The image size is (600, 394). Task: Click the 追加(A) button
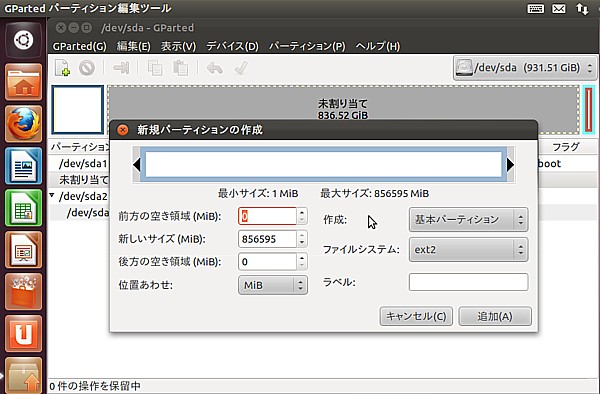[x=495, y=316]
